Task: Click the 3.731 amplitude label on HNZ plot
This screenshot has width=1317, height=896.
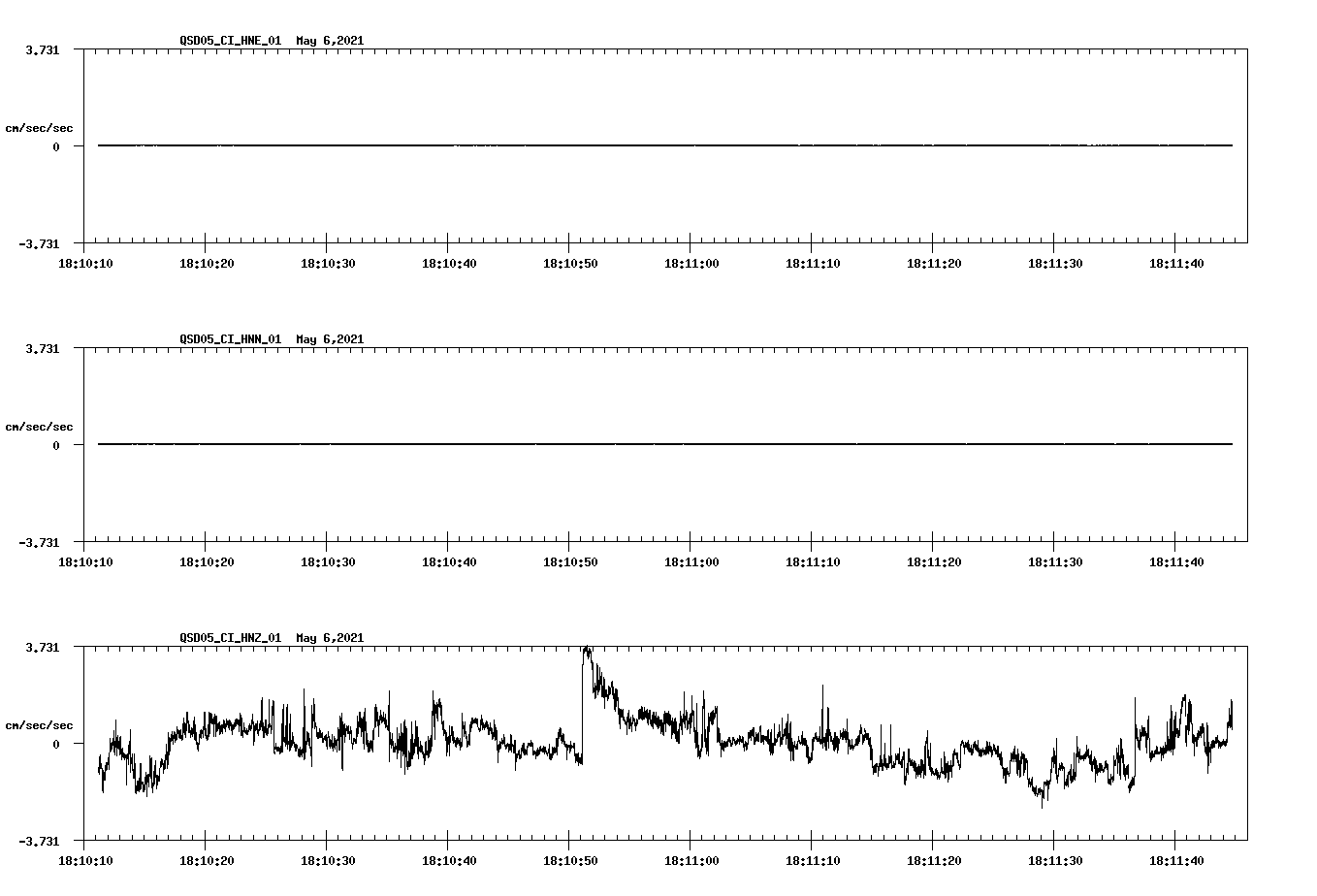Action: [43, 646]
